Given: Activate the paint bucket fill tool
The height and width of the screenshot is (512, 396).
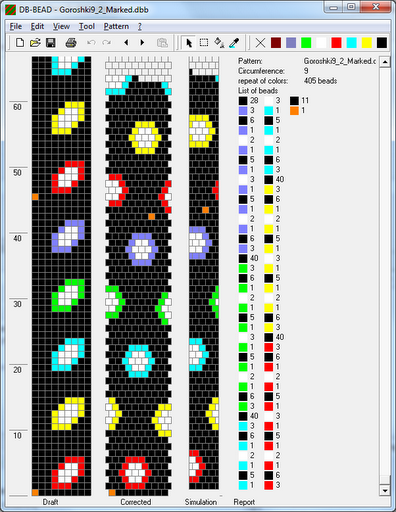Looking at the screenshot, I should pyautogui.click(x=219, y=43).
